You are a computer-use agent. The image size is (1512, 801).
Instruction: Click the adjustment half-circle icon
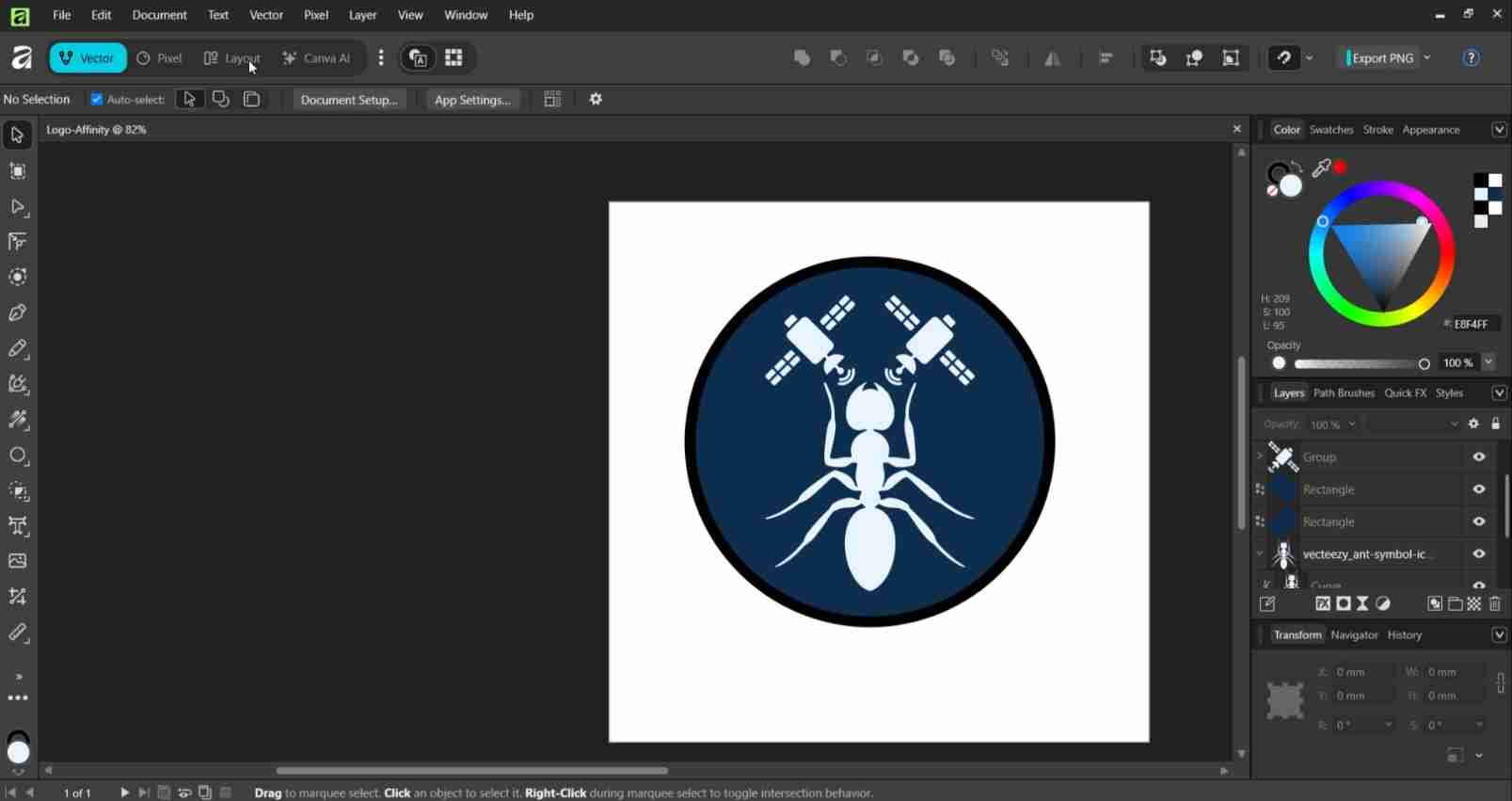[x=1383, y=604]
